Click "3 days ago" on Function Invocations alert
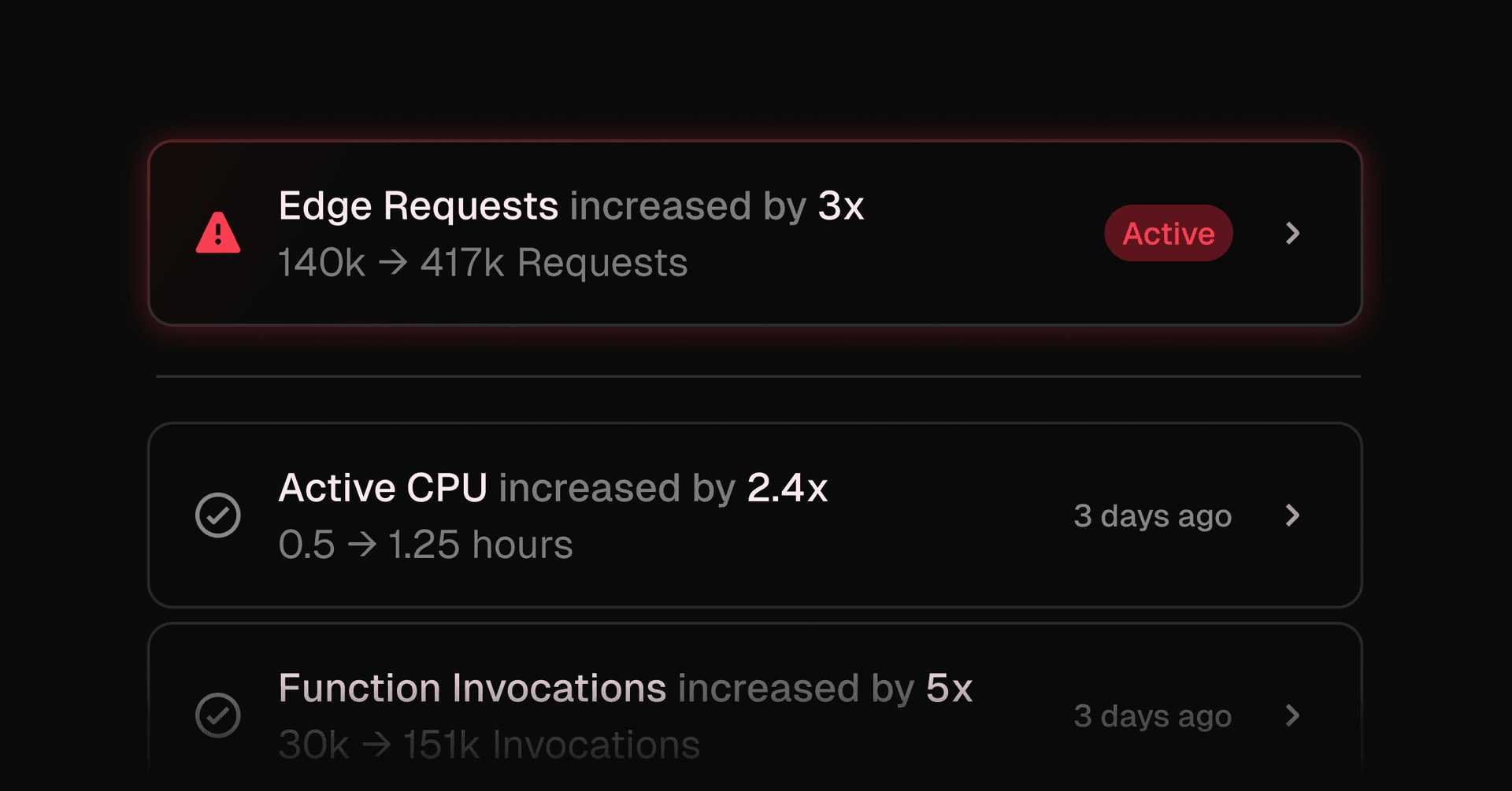1512x791 pixels. 1153,716
